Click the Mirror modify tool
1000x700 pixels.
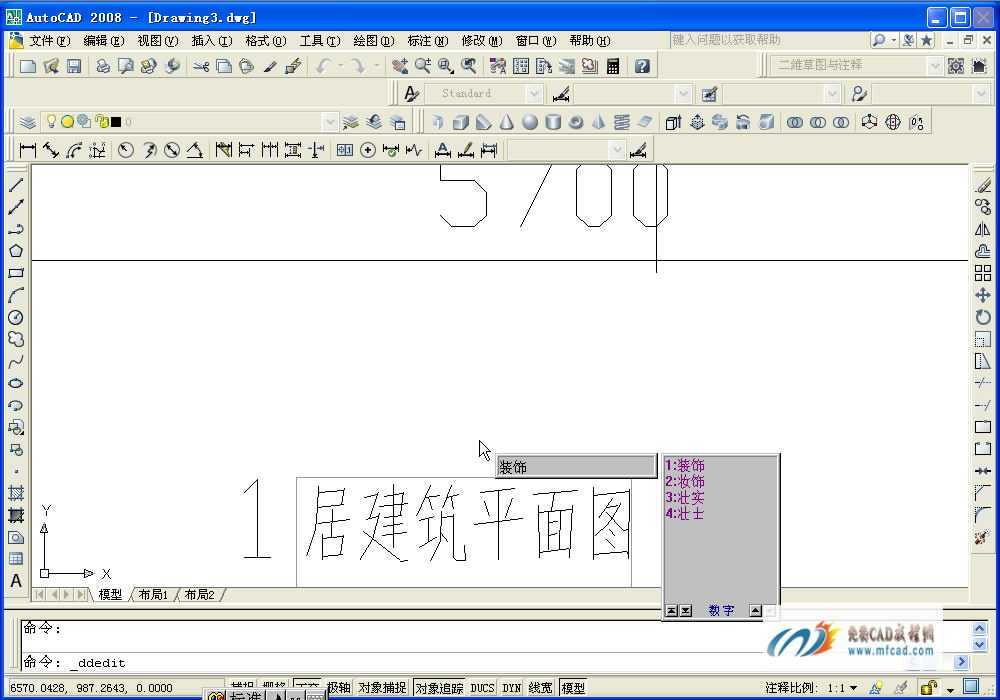point(983,229)
